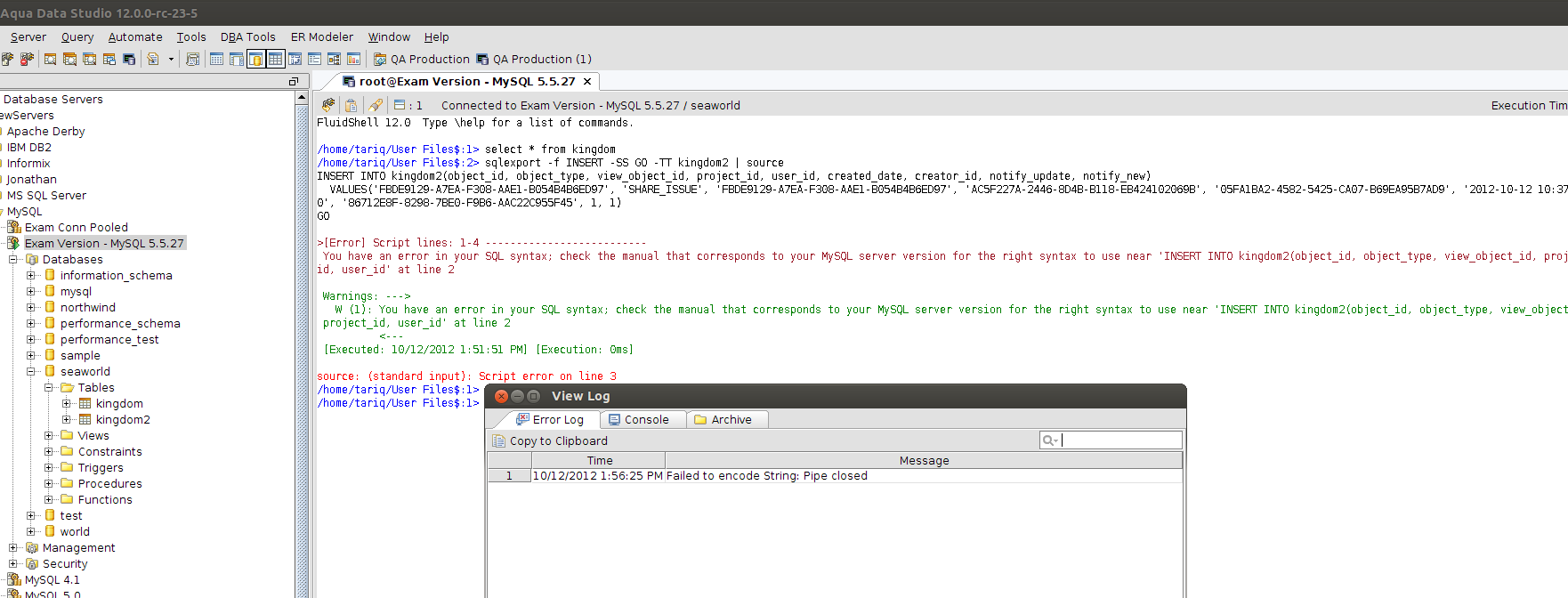Select the kingdom table in tree
Viewport: 1568px width, 598px height.
[119, 403]
